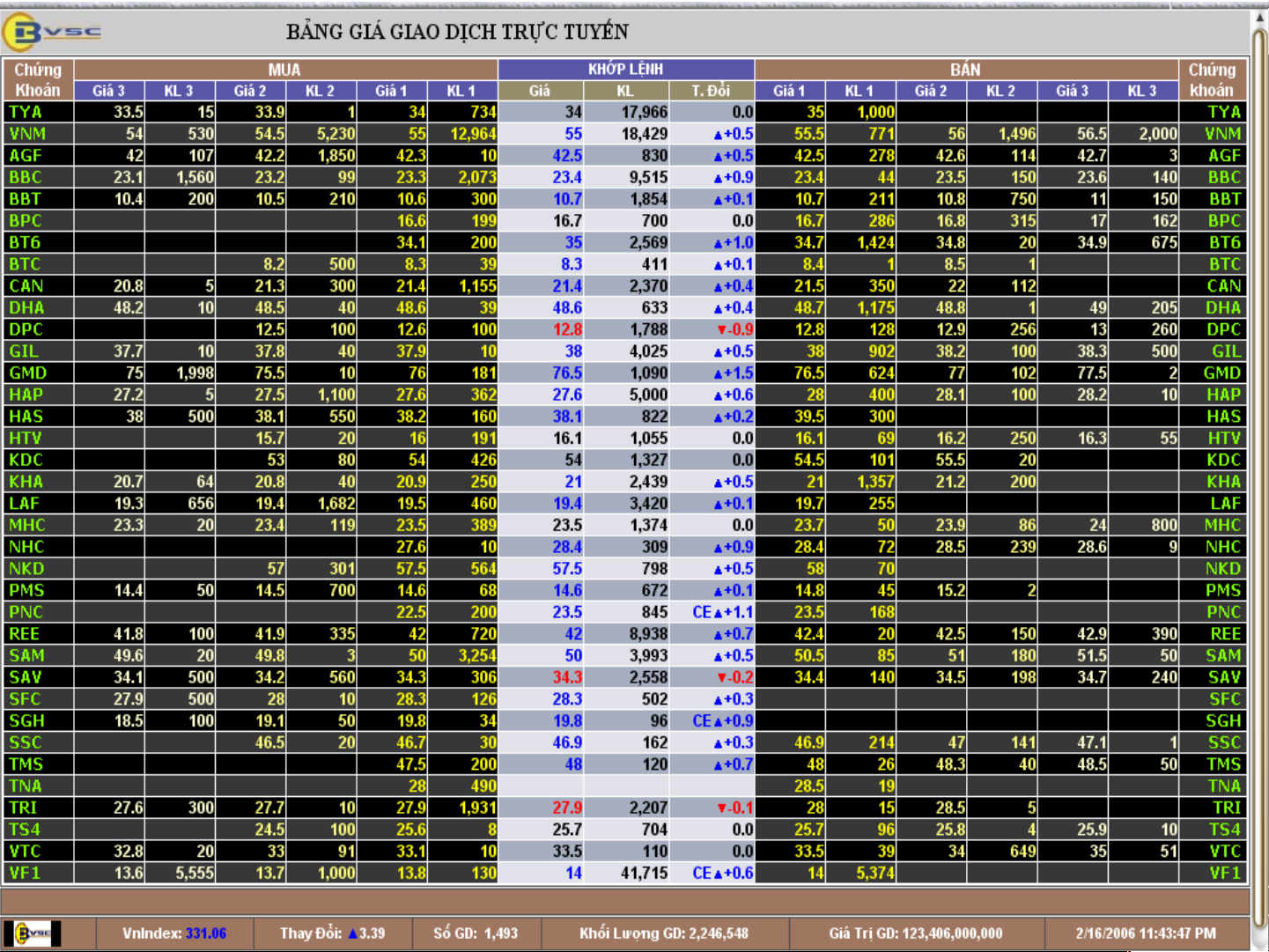The height and width of the screenshot is (952, 1269).
Task: Click the red down arrow in DPC's change cell
Action: click(x=721, y=330)
